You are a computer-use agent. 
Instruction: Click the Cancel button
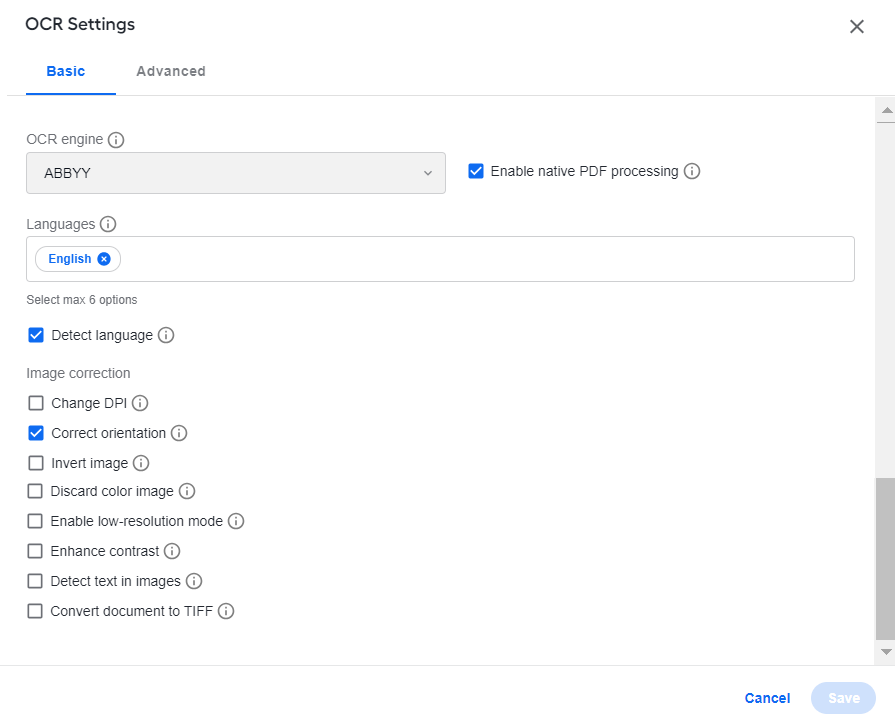click(x=767, y=698)
